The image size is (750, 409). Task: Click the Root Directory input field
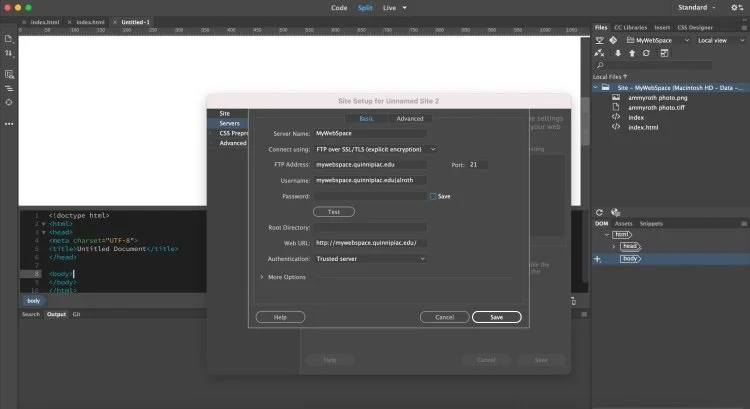click(370, 228)
